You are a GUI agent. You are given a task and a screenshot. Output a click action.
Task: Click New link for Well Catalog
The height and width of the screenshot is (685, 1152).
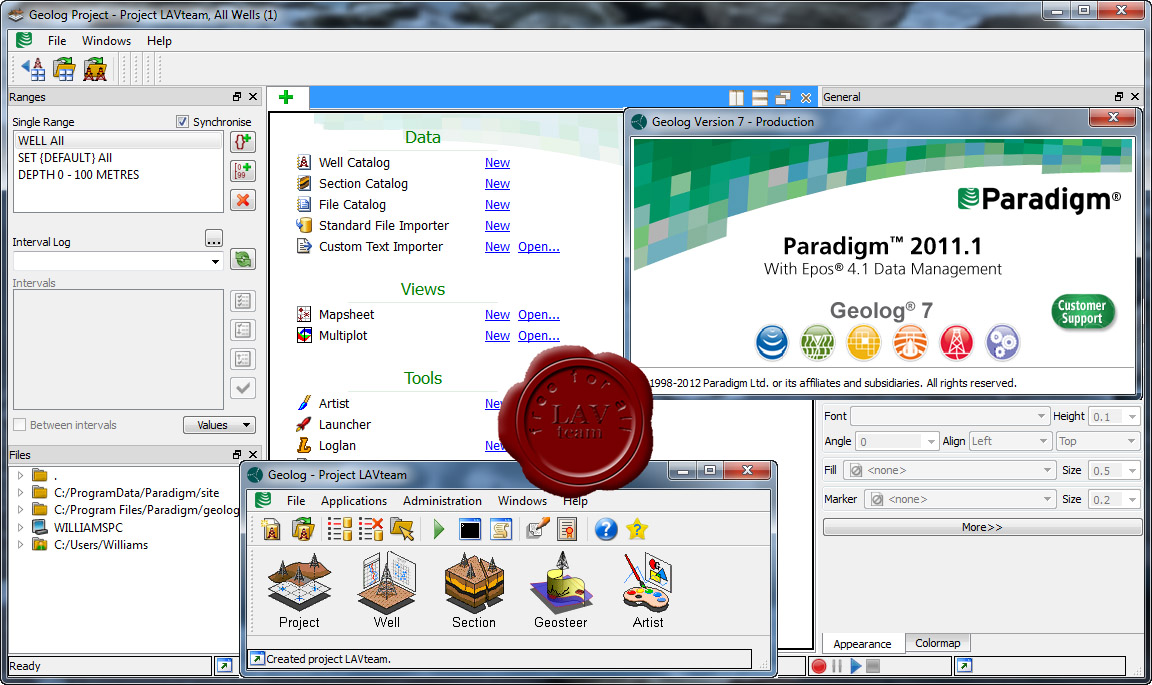tap(497, 162)
